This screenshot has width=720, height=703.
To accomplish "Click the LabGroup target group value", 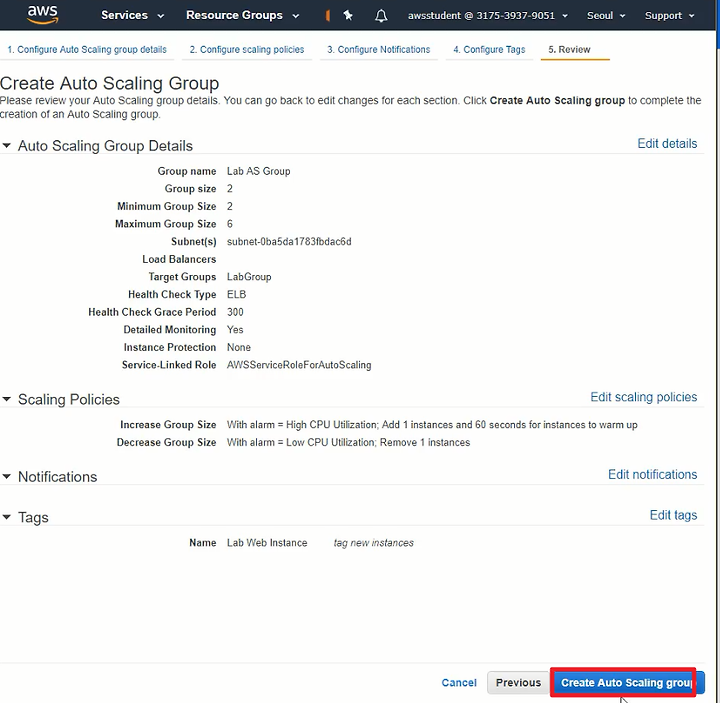I will coord(249,277).
